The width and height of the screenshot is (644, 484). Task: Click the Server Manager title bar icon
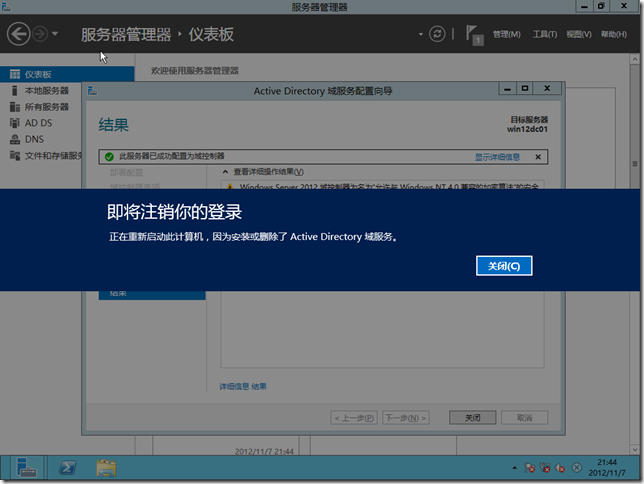[6, 7]
